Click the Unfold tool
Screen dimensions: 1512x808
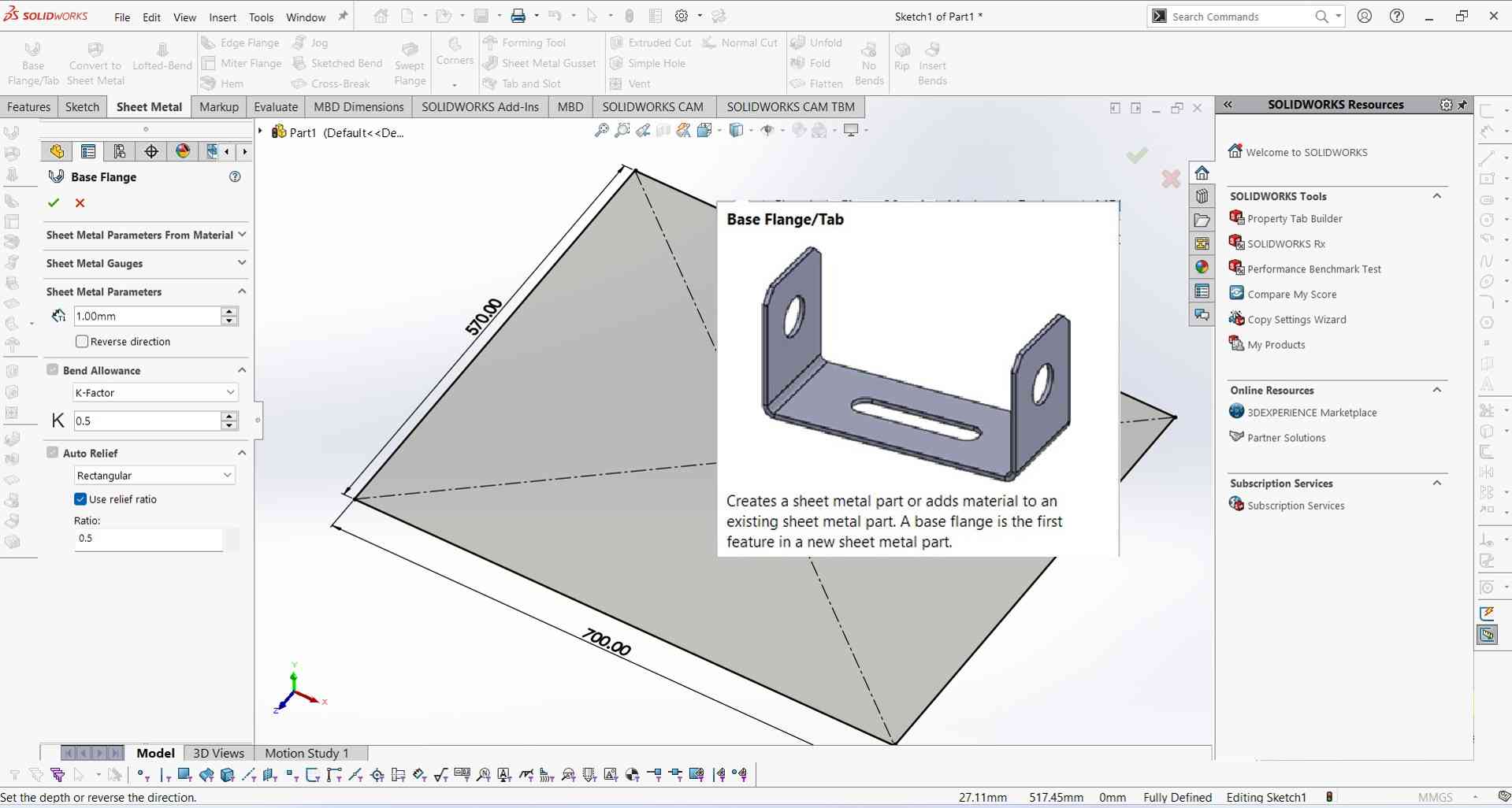[x=816, y=43]
